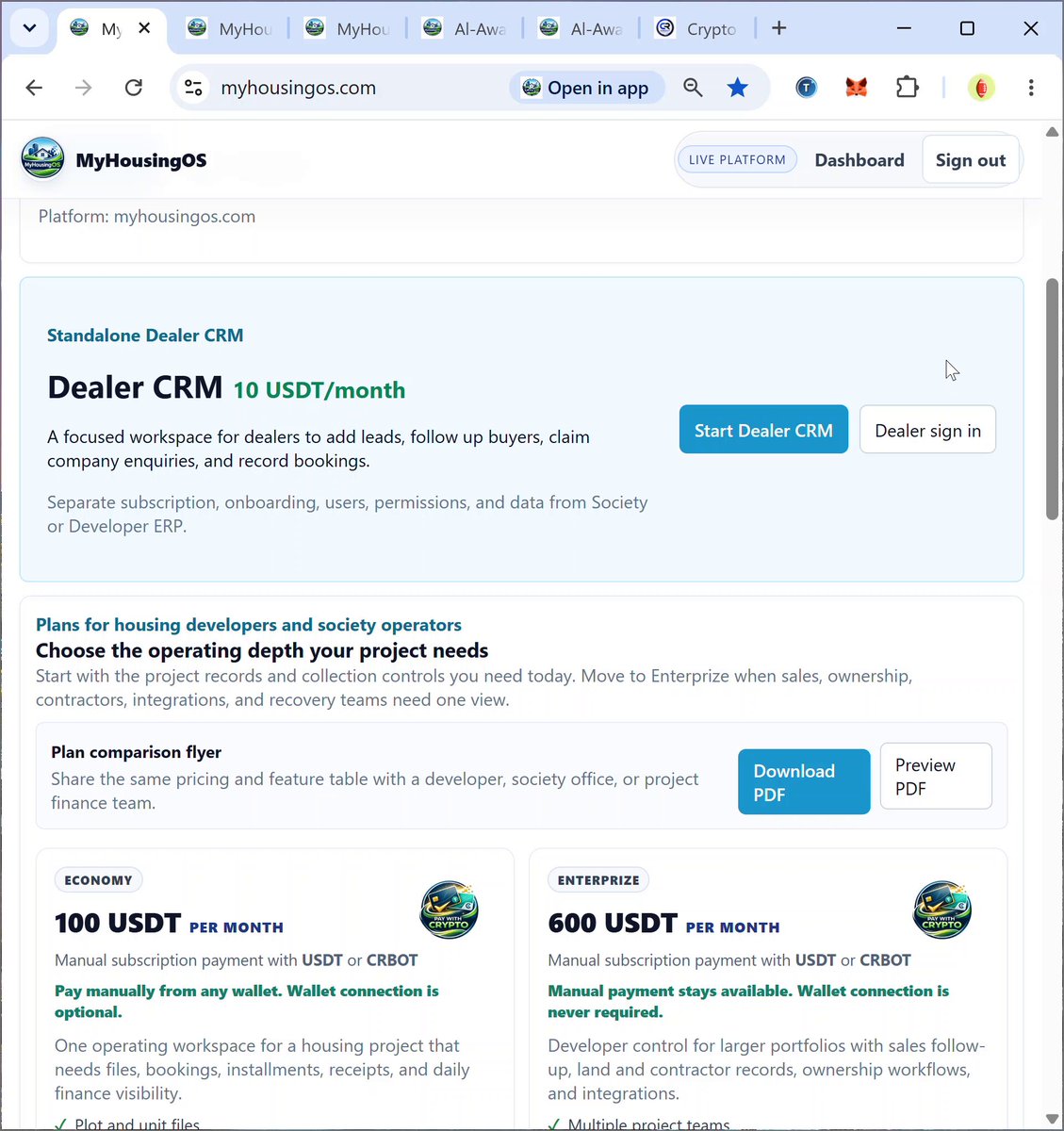Open Chrome three-dot menu
Image resolution: width=1064 pixels, height=1131 pixels.
point(1031,88)
